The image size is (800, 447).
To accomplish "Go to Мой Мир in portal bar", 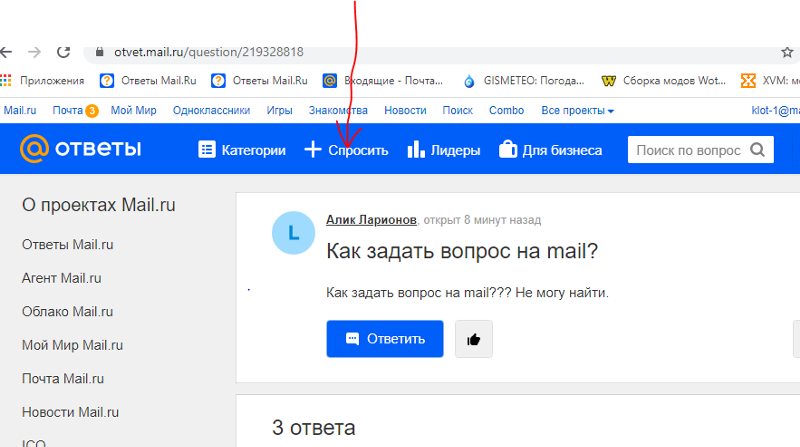I will tap(134, 110).
